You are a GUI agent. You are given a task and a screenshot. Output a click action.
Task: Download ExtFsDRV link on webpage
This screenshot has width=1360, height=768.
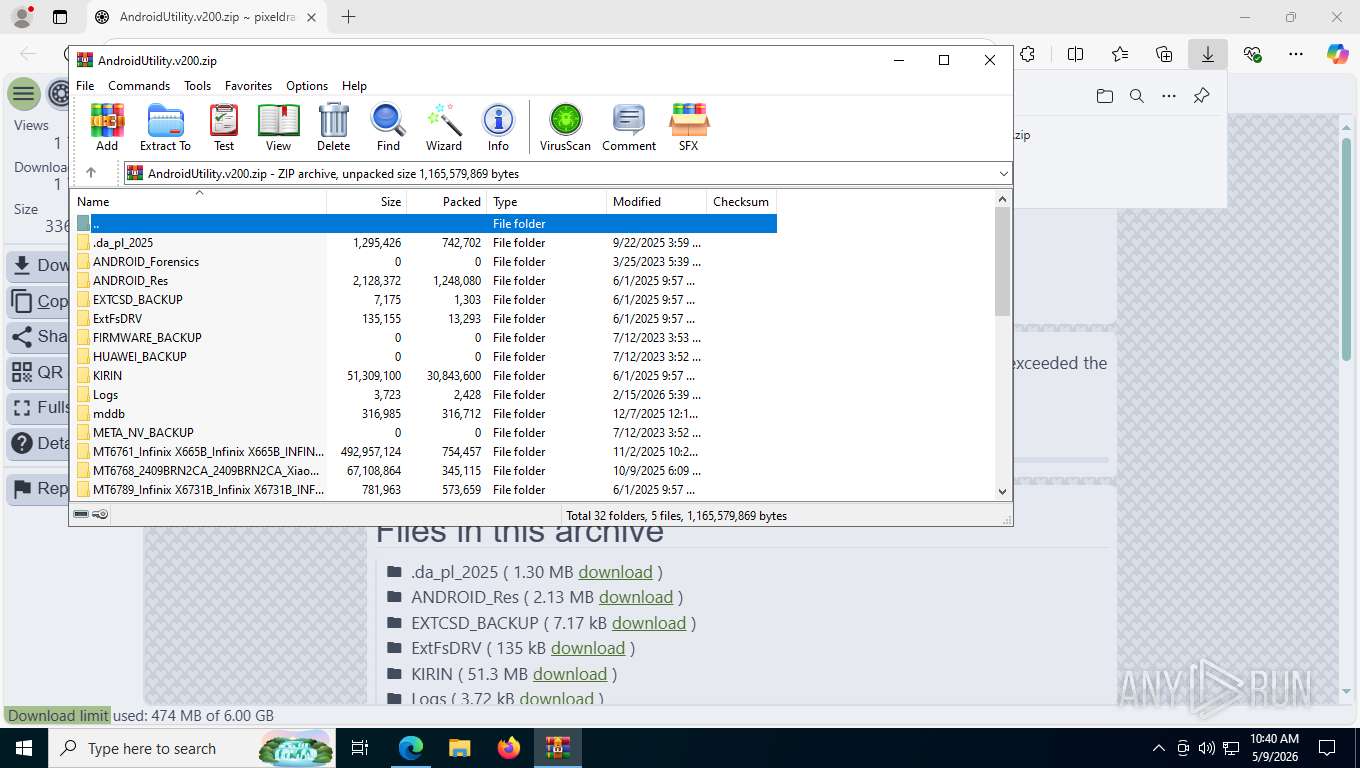588,648
